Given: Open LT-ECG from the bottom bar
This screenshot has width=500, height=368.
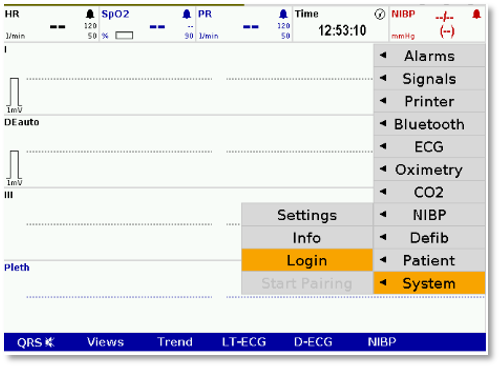Looking at the screenshot, I should click(x=244, y=342).
